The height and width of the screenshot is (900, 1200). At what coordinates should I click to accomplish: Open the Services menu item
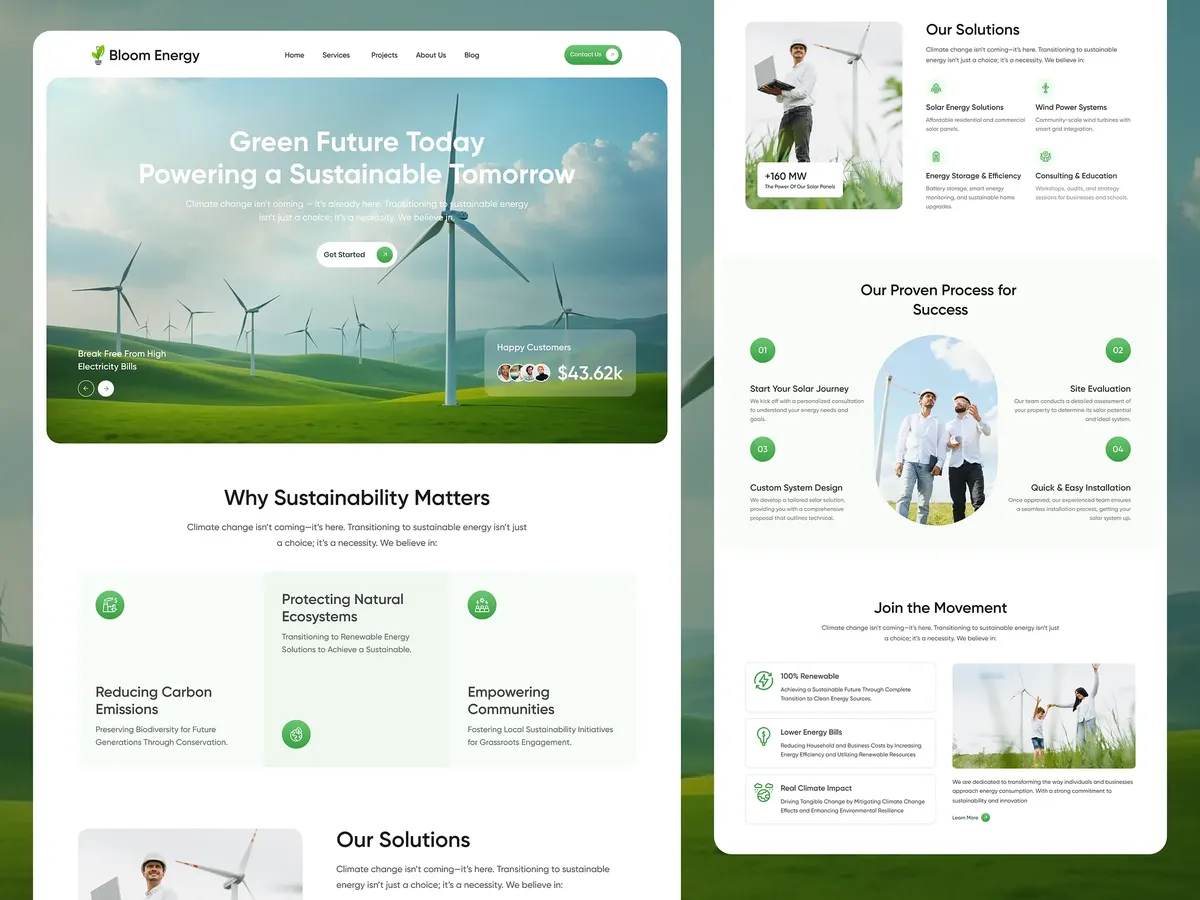tap(336, 55)
